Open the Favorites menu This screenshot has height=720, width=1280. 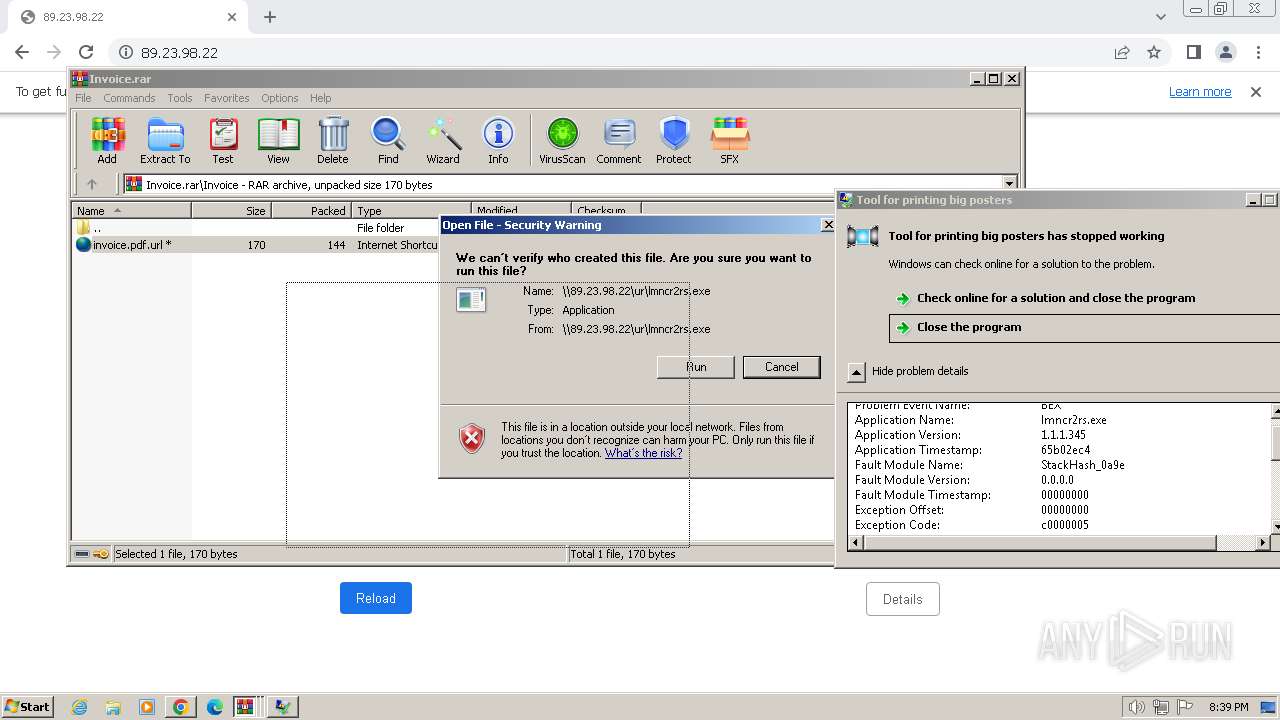[227, 98]
